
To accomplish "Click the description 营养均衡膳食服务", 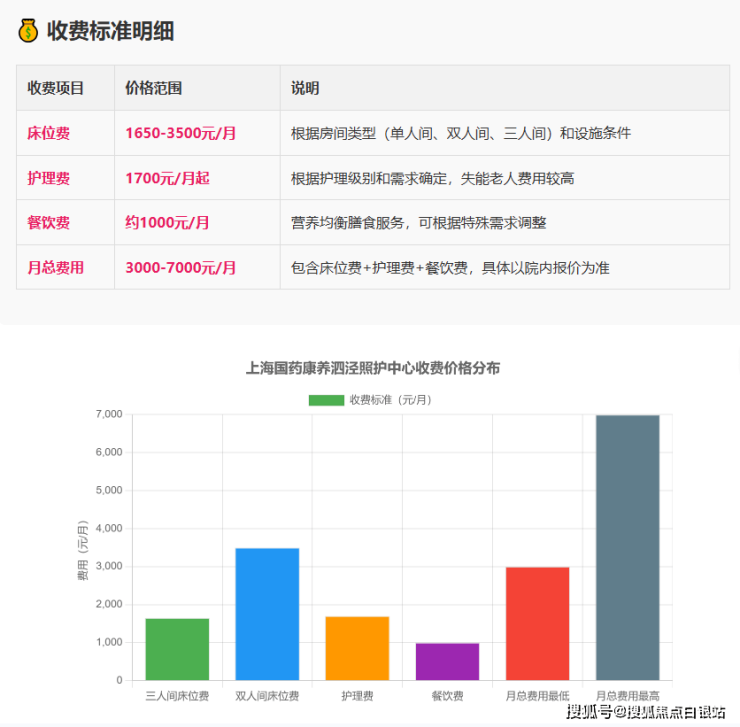I will click(419, 222).
